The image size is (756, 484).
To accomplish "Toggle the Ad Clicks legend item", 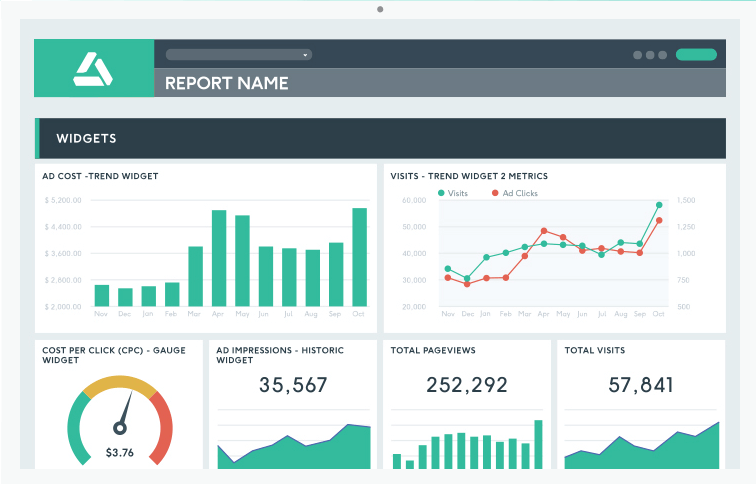I will coord(514,193).
